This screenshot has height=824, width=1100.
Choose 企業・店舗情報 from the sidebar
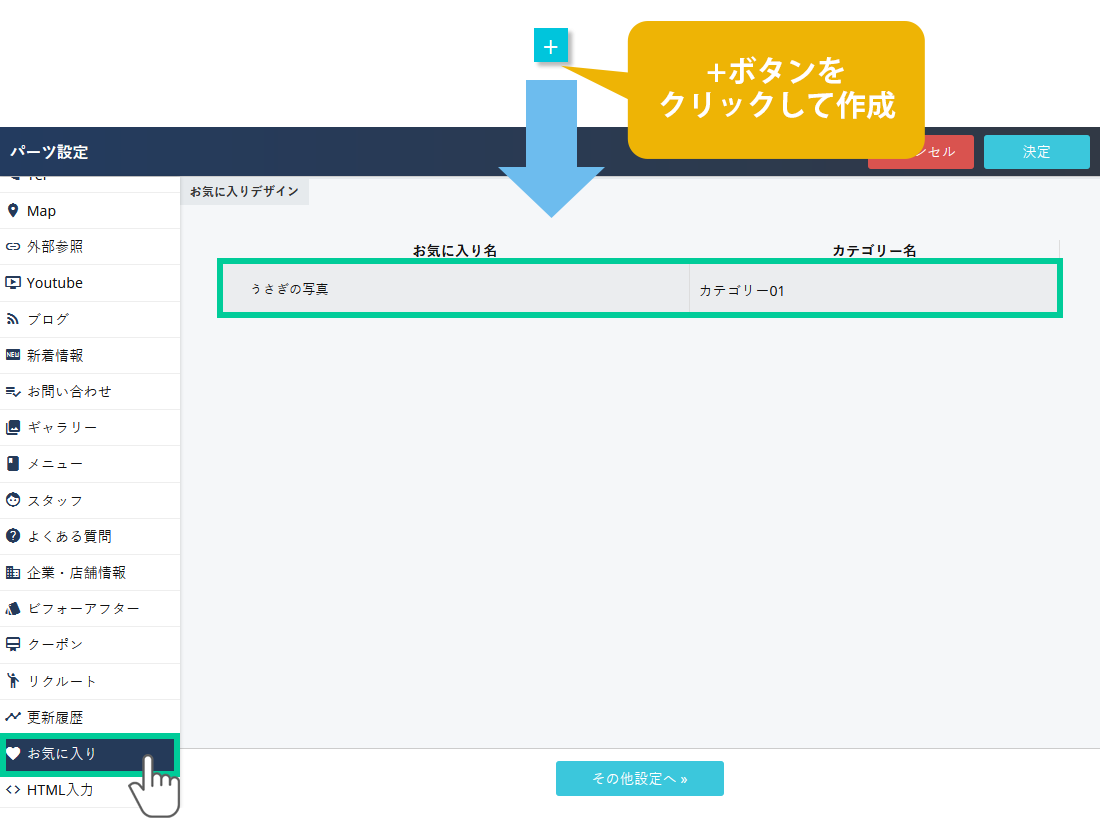(76, 572)
